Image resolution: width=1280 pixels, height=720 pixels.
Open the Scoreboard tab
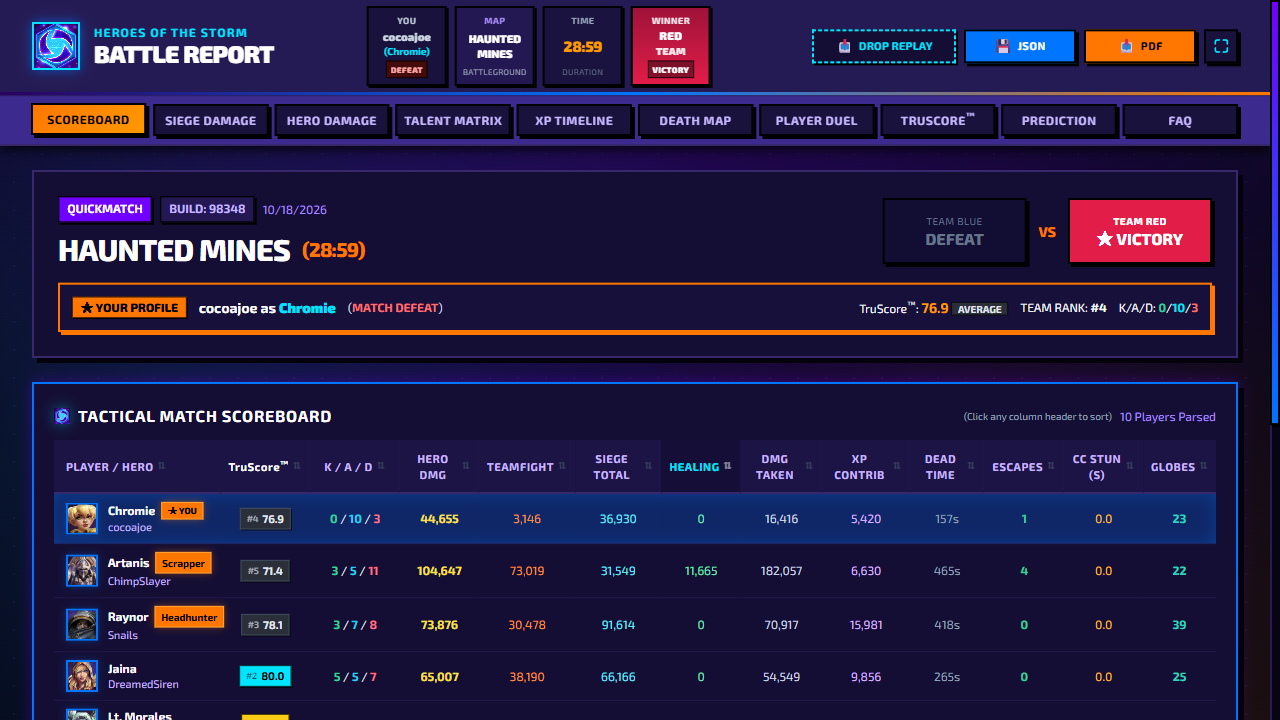[88, 120]
